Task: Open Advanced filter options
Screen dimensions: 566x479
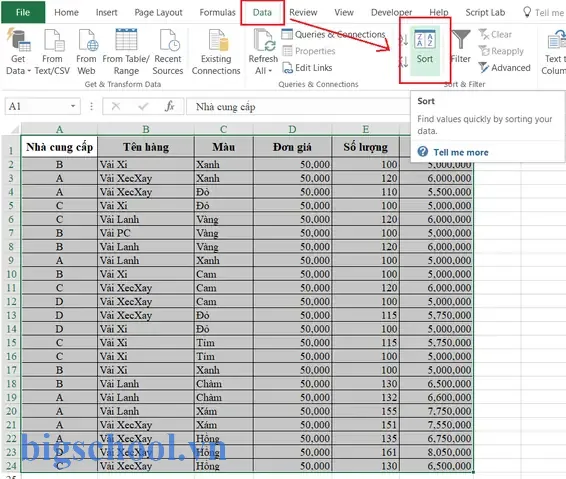Action: [x=504, y=68]
